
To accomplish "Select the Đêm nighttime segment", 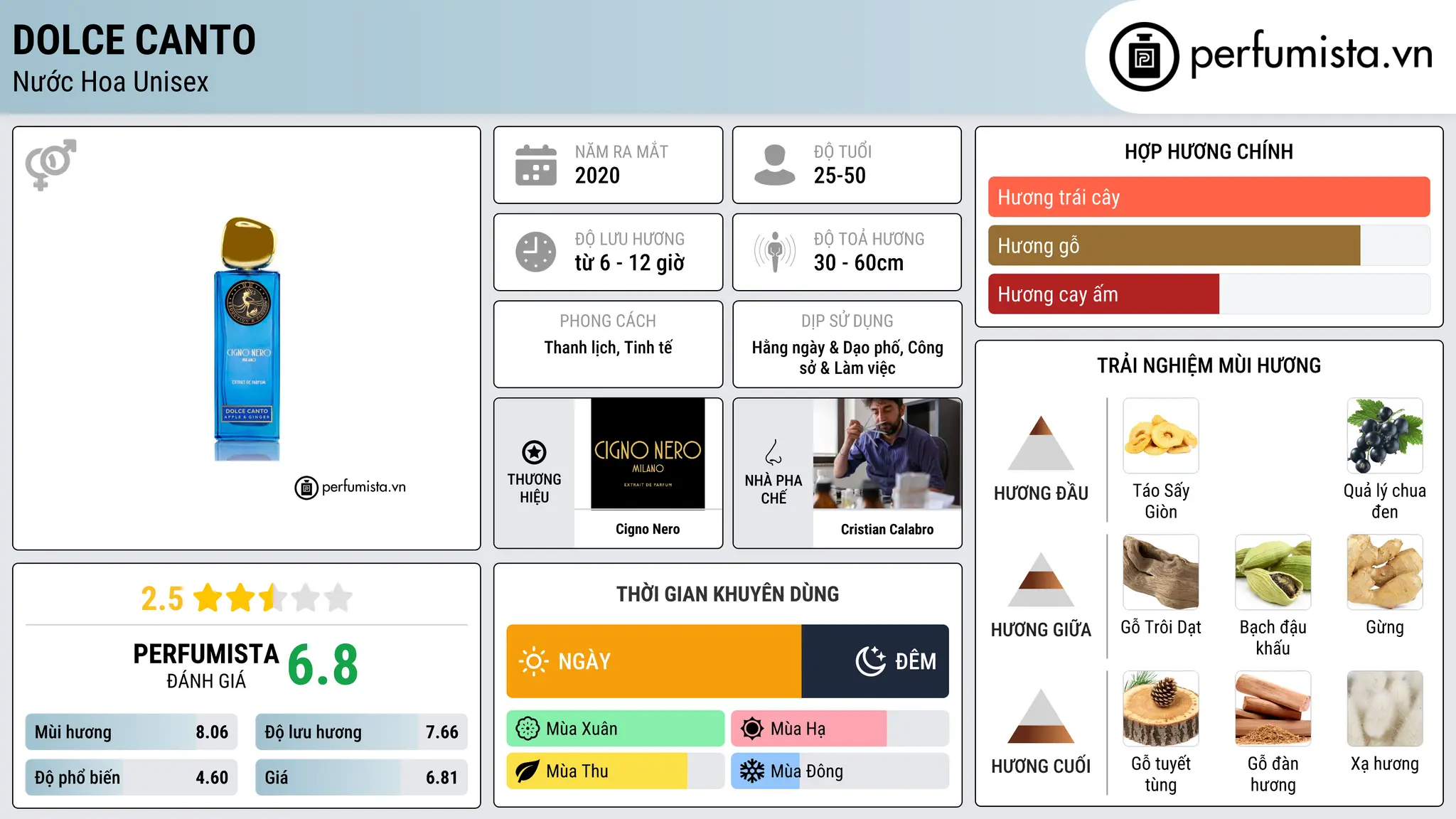I will [x=875, y=661].
